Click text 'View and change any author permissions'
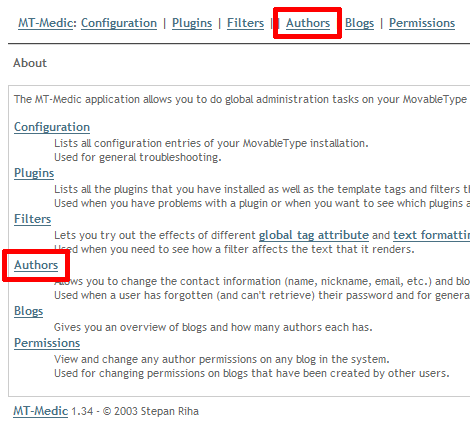Image resolution: width=470 pixels, height=435 pixels. tap(154, 359)
